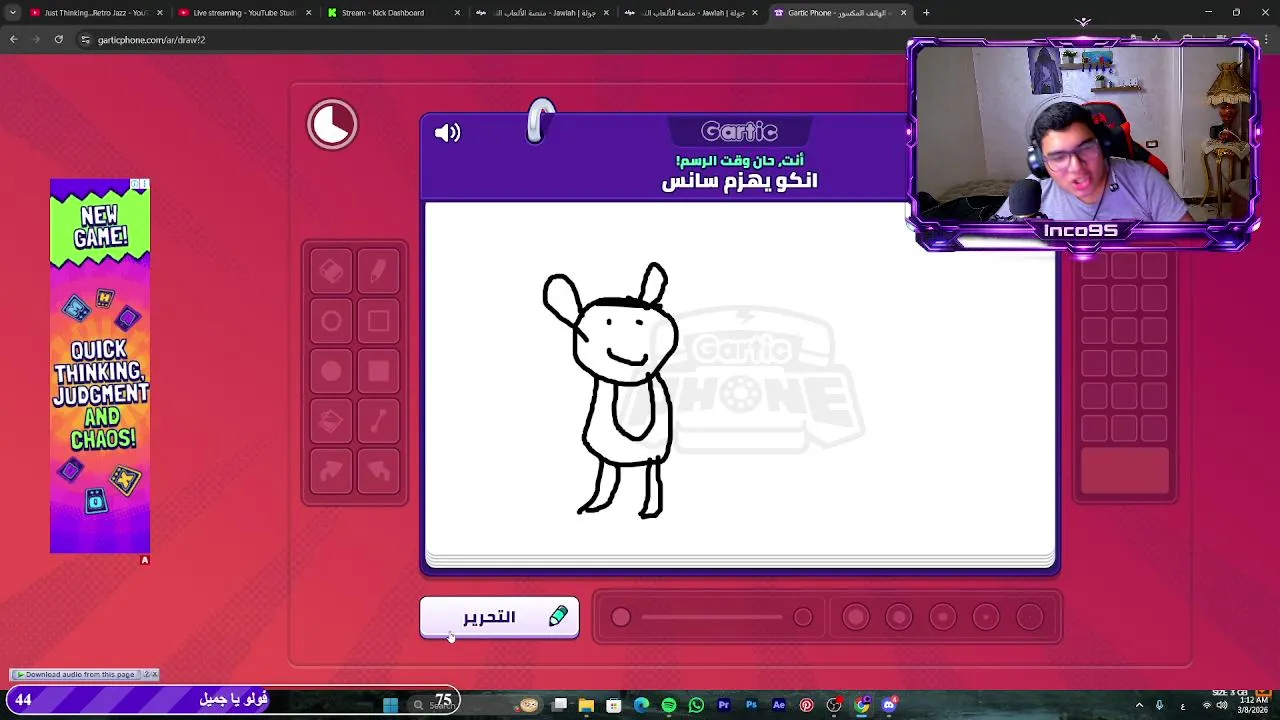Open Pinterest from the taskbar
Image resolution: width=1280 pixels, height=720 pixels.
806,705
